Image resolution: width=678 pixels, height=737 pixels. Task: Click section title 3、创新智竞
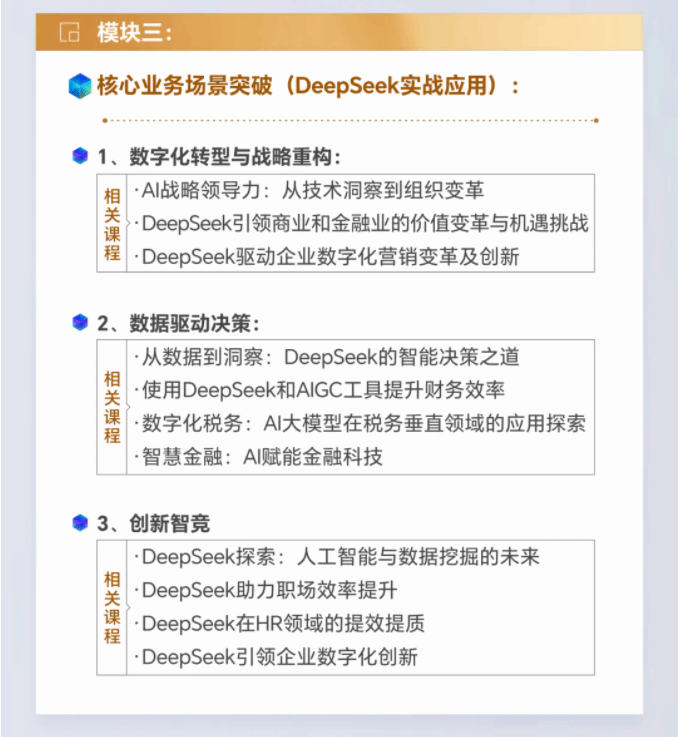[153, 523]
